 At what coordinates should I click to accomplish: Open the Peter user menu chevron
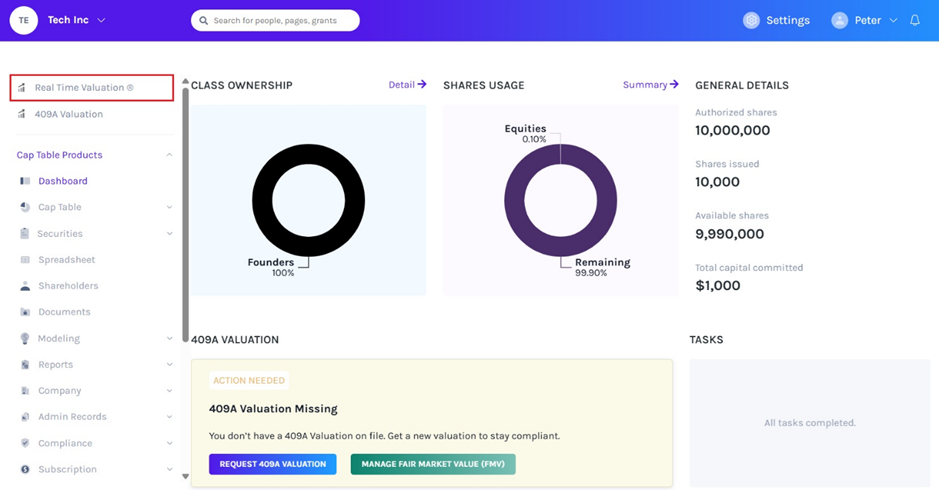coord(893,20)
